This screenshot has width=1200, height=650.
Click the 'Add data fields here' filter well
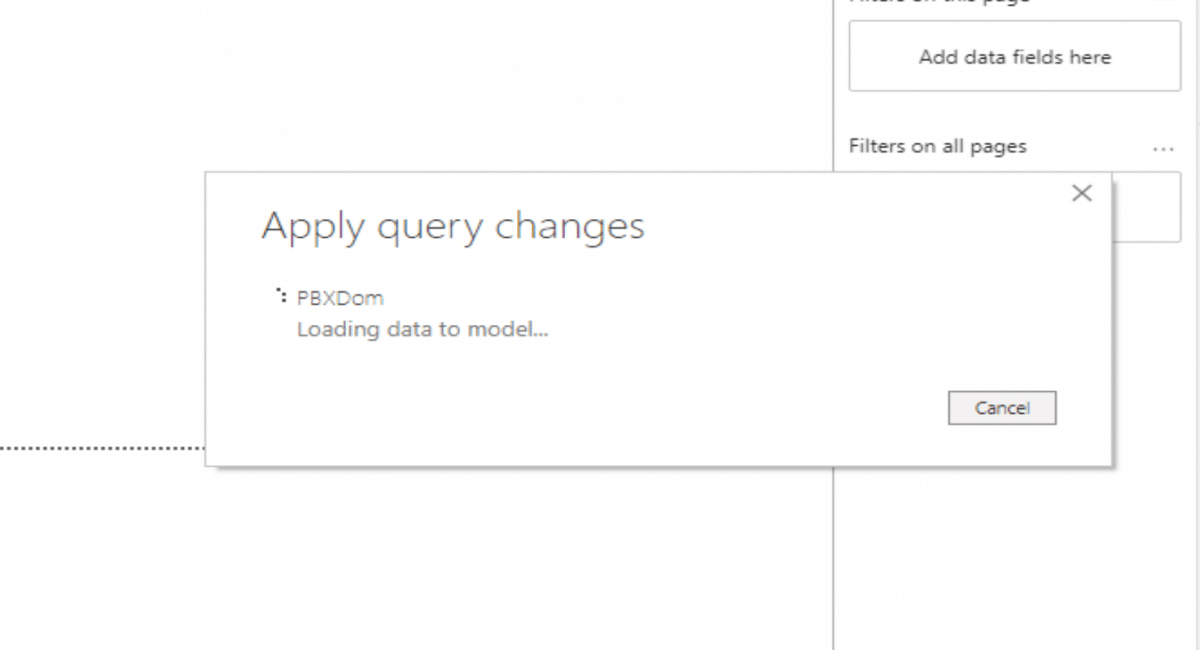[x=1014, y=57]
